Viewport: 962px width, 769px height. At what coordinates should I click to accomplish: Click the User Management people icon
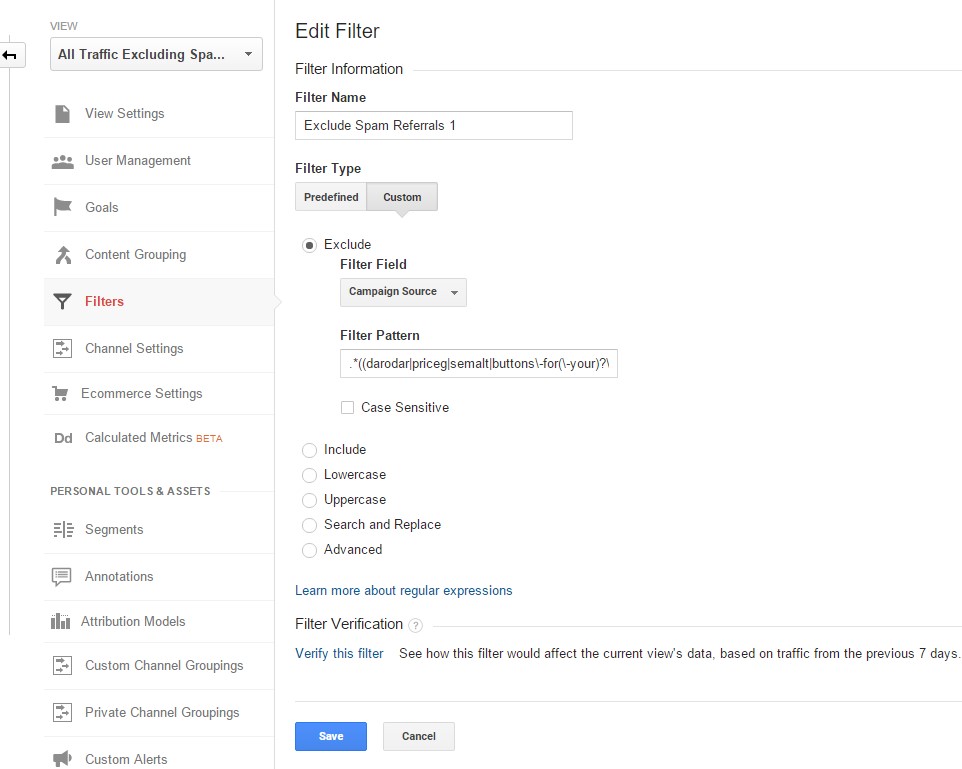tap(63, 161)
